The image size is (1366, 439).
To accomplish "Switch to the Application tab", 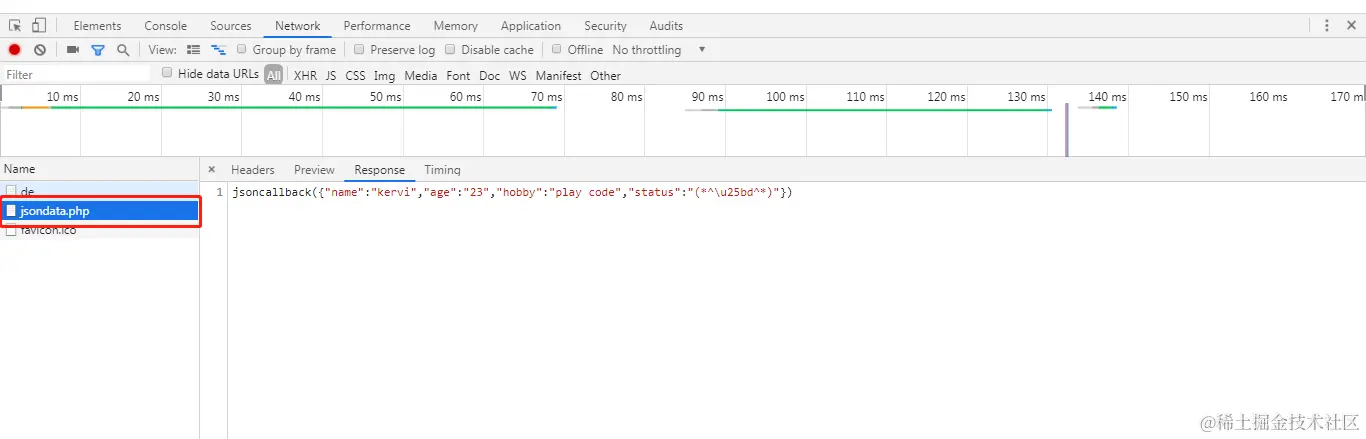I will pyautogui.click(x=531, y=26).
